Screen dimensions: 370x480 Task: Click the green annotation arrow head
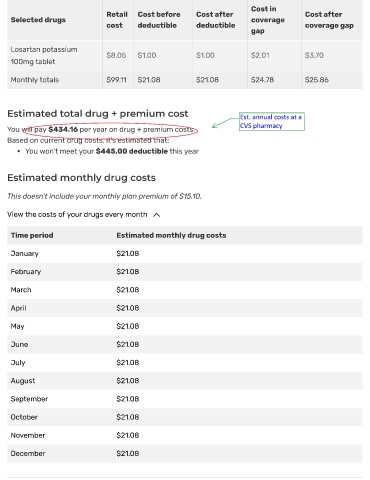[214, 126]
